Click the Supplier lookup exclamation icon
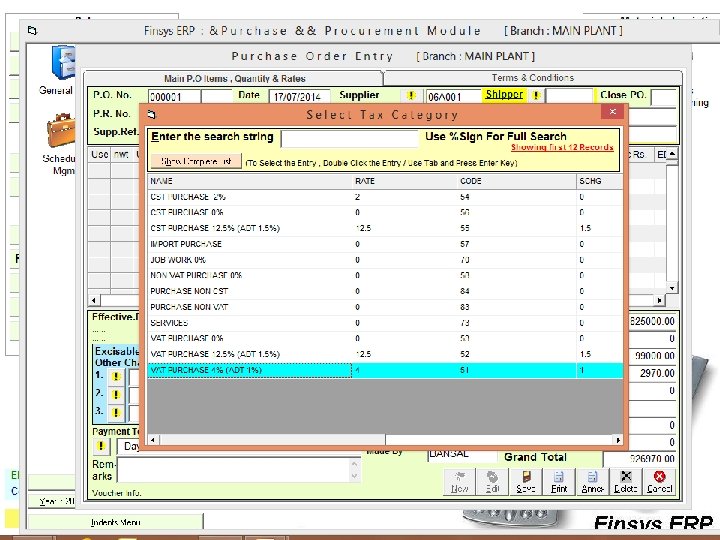 [411, 96]
